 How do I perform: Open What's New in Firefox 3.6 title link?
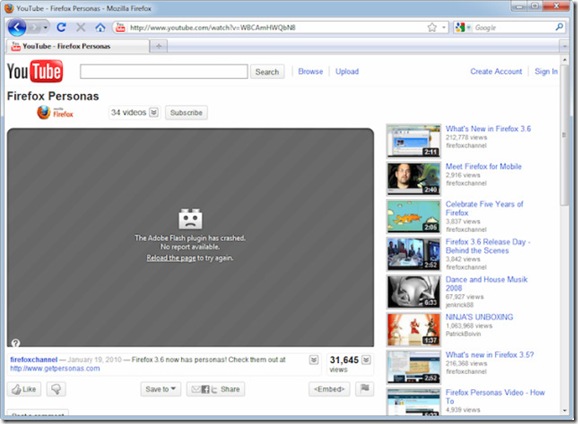(488, 129)
